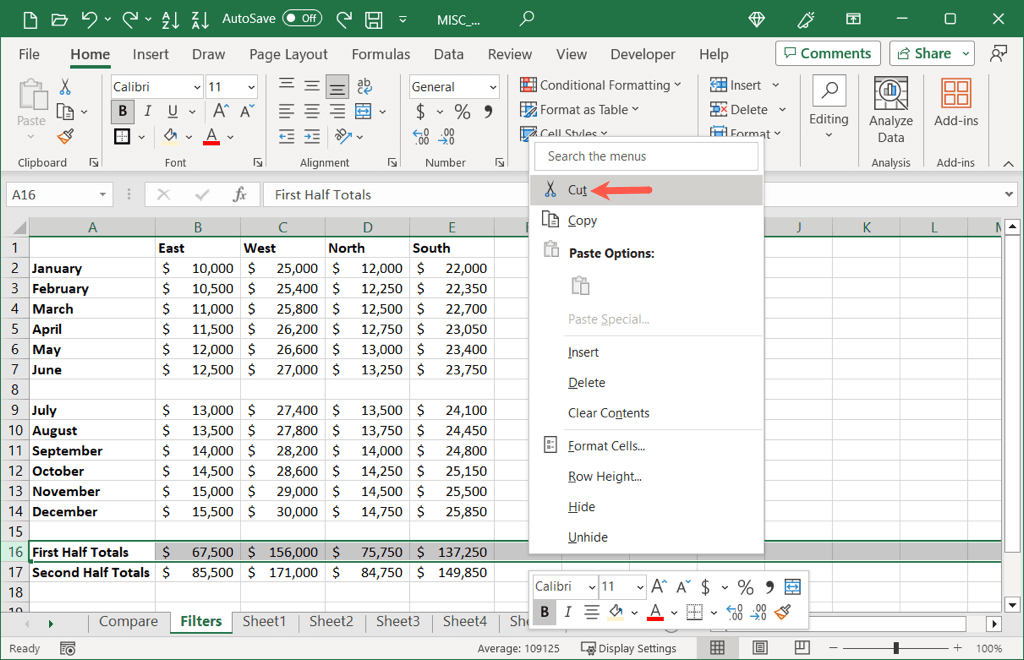Click the ribbon red Font Color button
Image resolution: width=1024 pixels, height=660 pixels.
[x=211, y=137]
